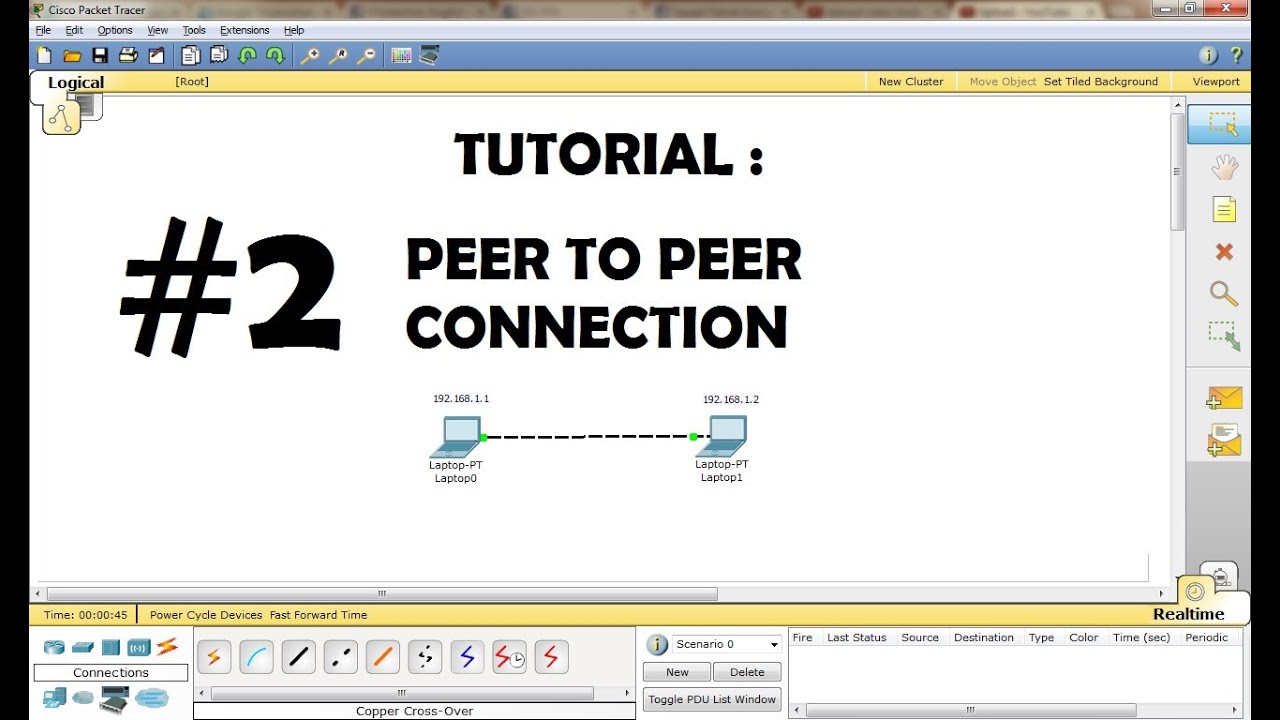Viewport: 1280px width, 720px height.
Task: Print the workspace using the printer icon
Action: (128, 56)
